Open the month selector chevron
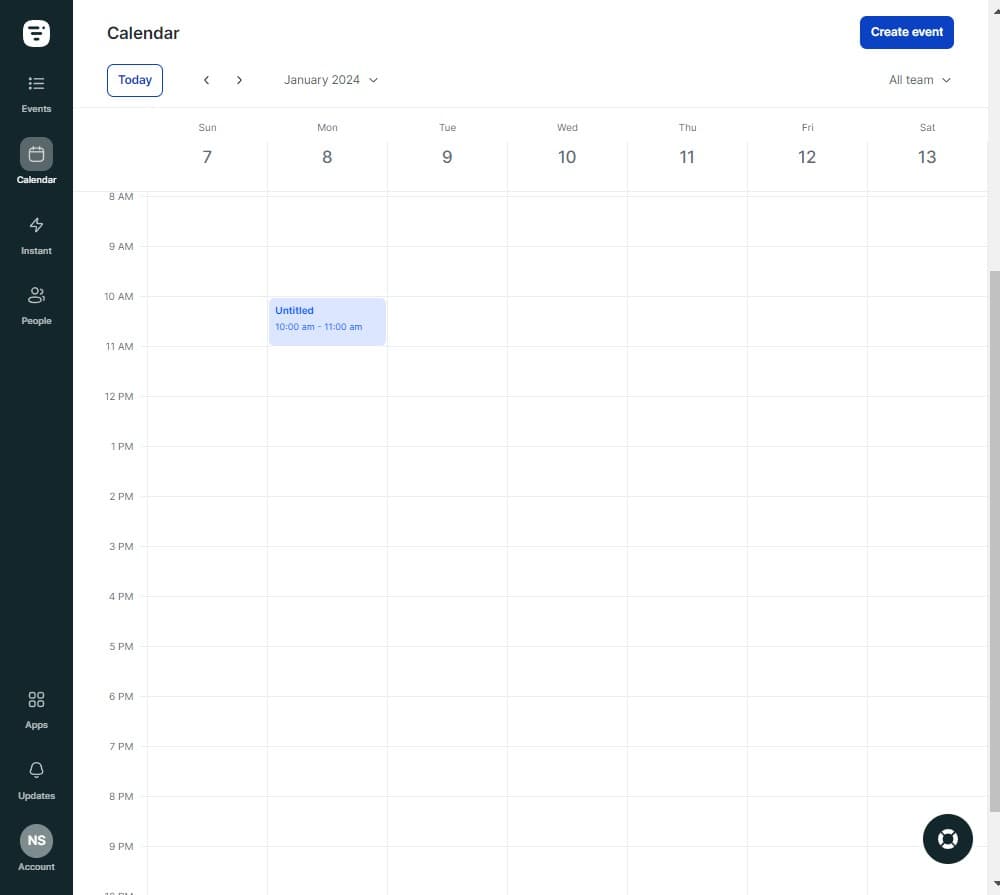This screenshot has width=1000, height=895. (372, 80)
